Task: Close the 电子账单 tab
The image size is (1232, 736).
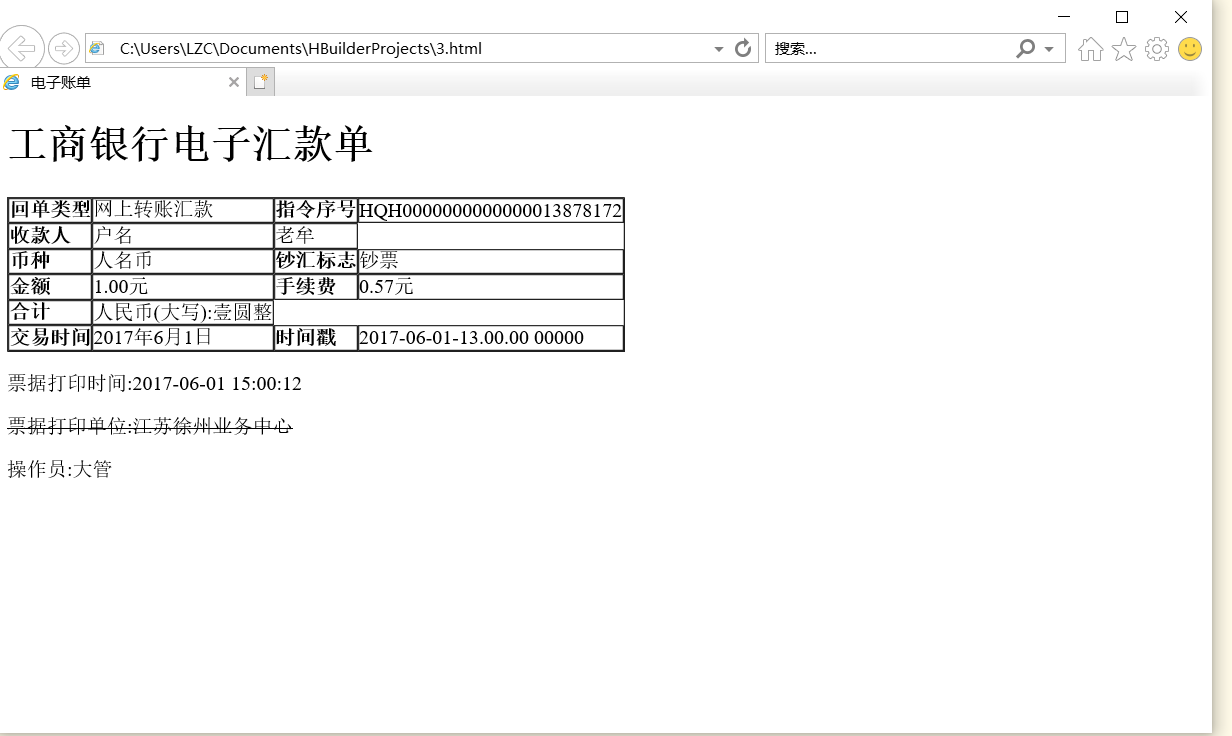Action: tap(234, 82)
